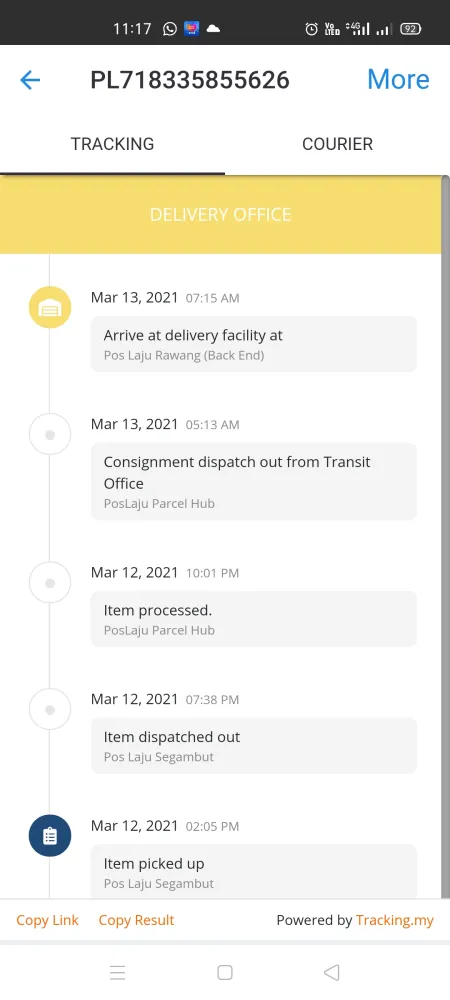The image size is (450, 1000).
Task: Click the blue clipboard item picked up icon
Action: point(50,835)
